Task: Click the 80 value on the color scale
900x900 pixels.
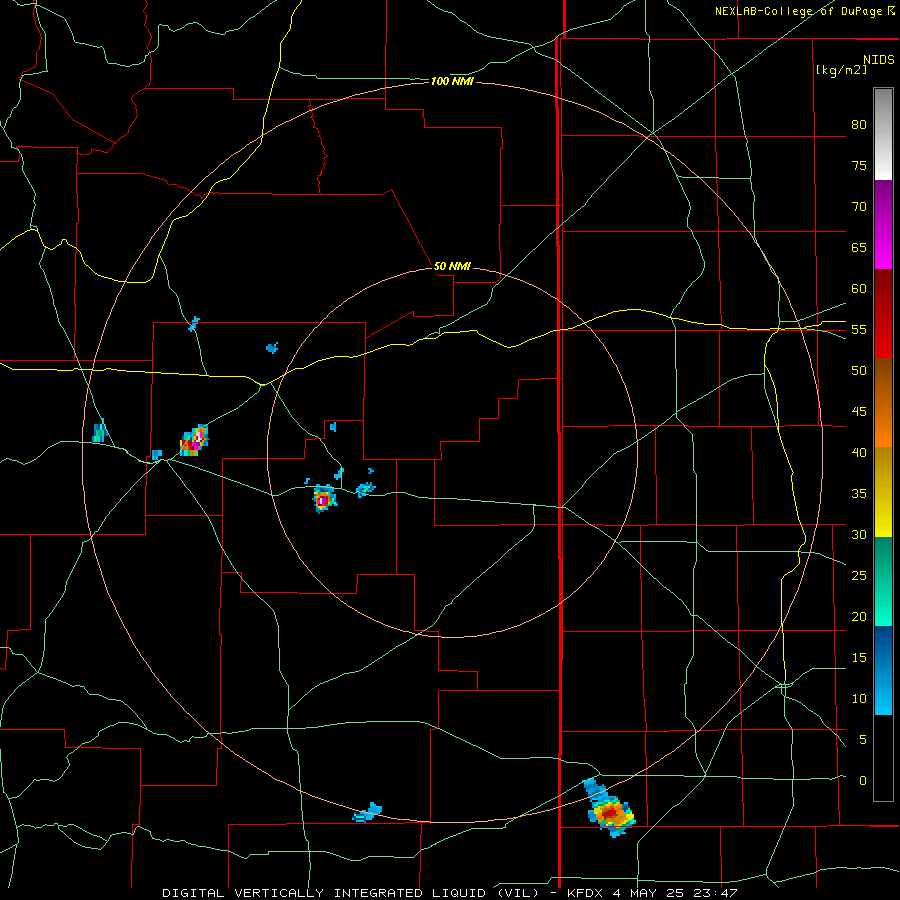Action: 859,125
